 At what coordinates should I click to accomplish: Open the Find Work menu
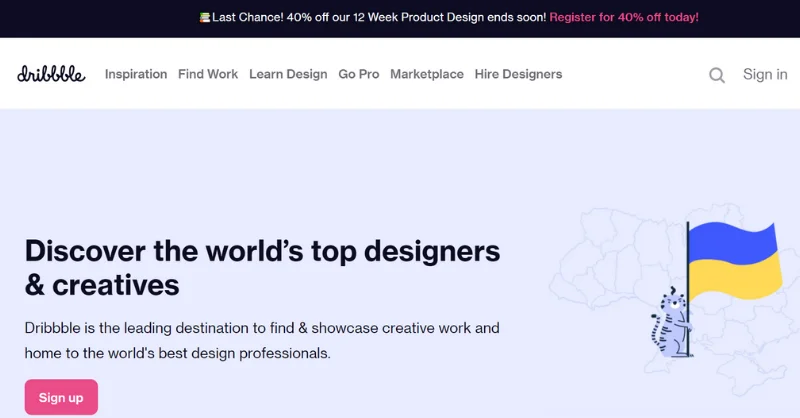click(208, 74)
